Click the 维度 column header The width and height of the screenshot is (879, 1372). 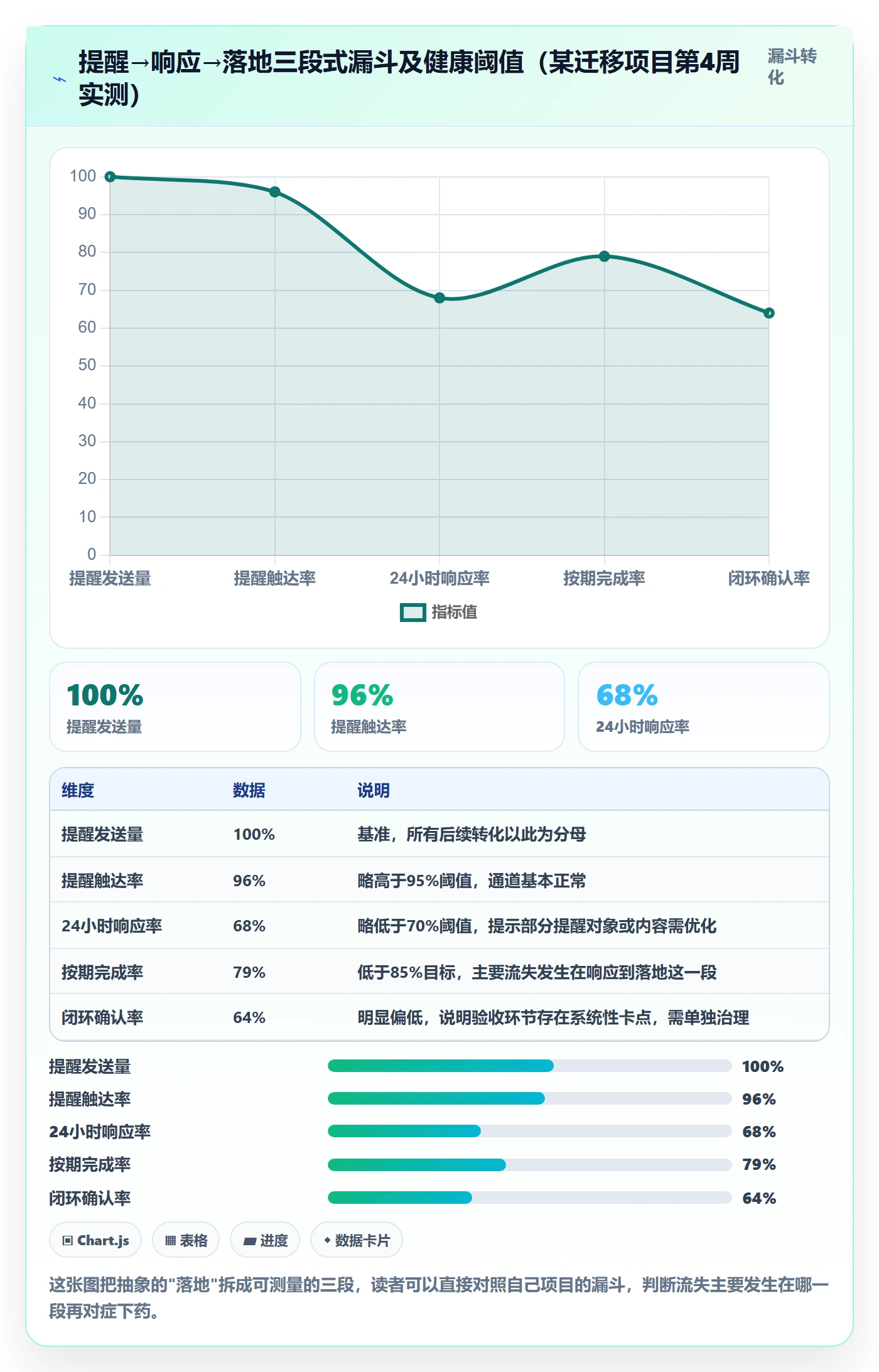[x=78, y=790]
